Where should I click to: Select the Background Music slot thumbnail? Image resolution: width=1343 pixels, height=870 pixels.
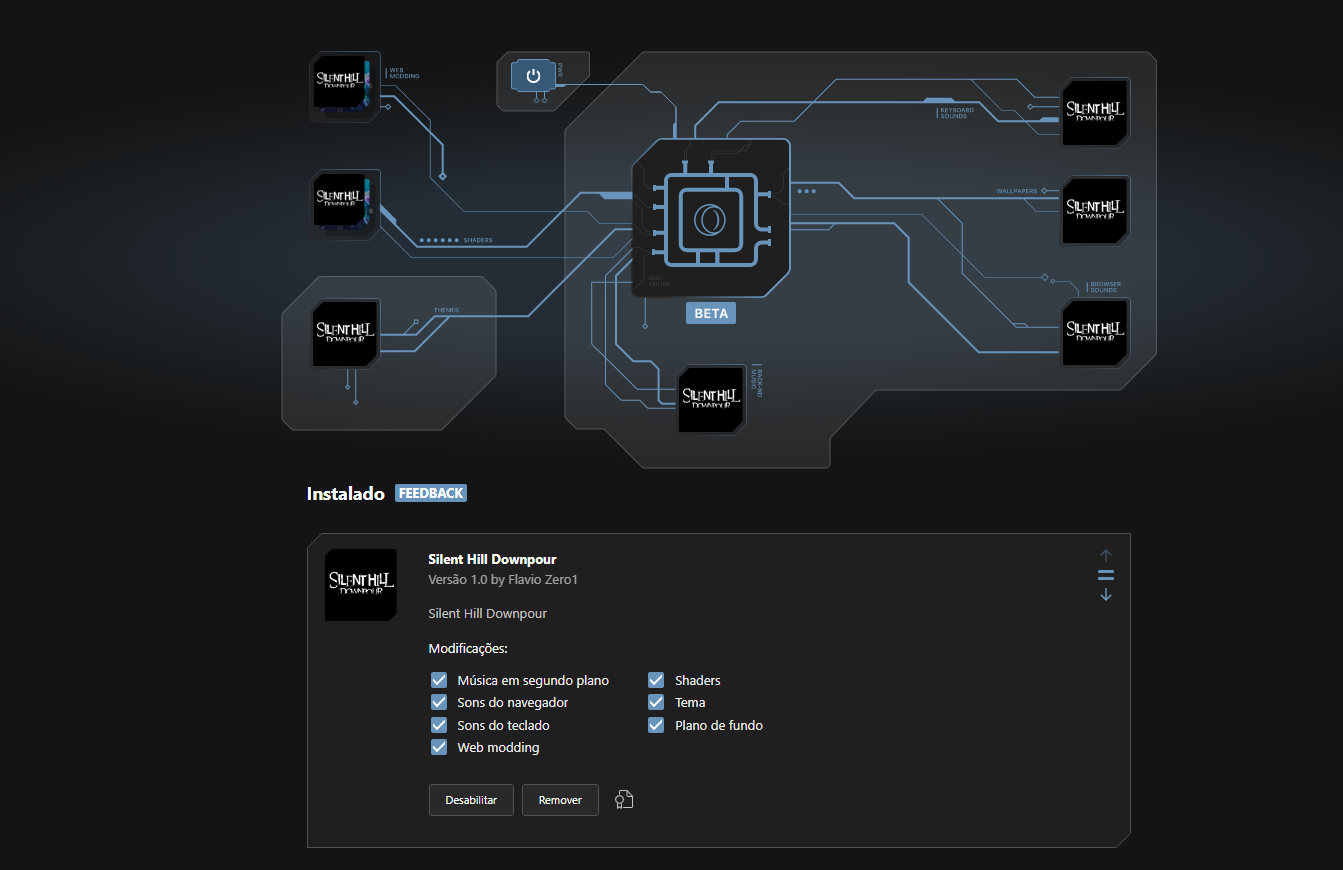tap(711, 400)
